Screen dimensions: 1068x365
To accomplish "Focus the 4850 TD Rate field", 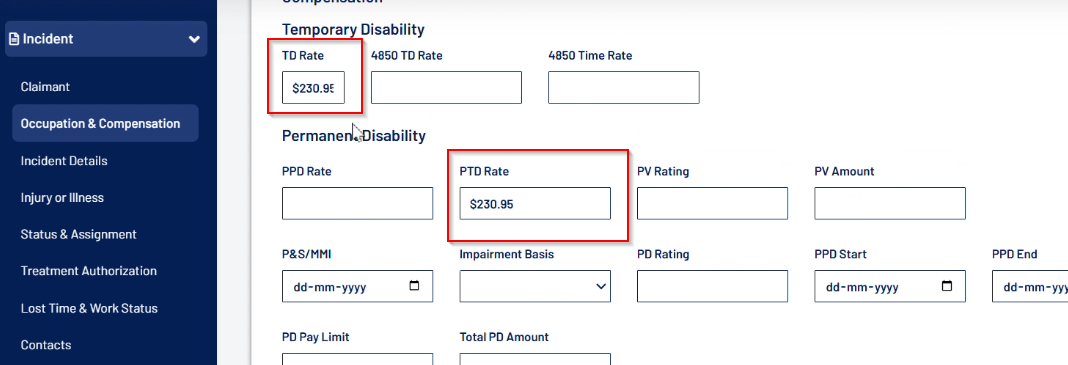I will [446, 88].
